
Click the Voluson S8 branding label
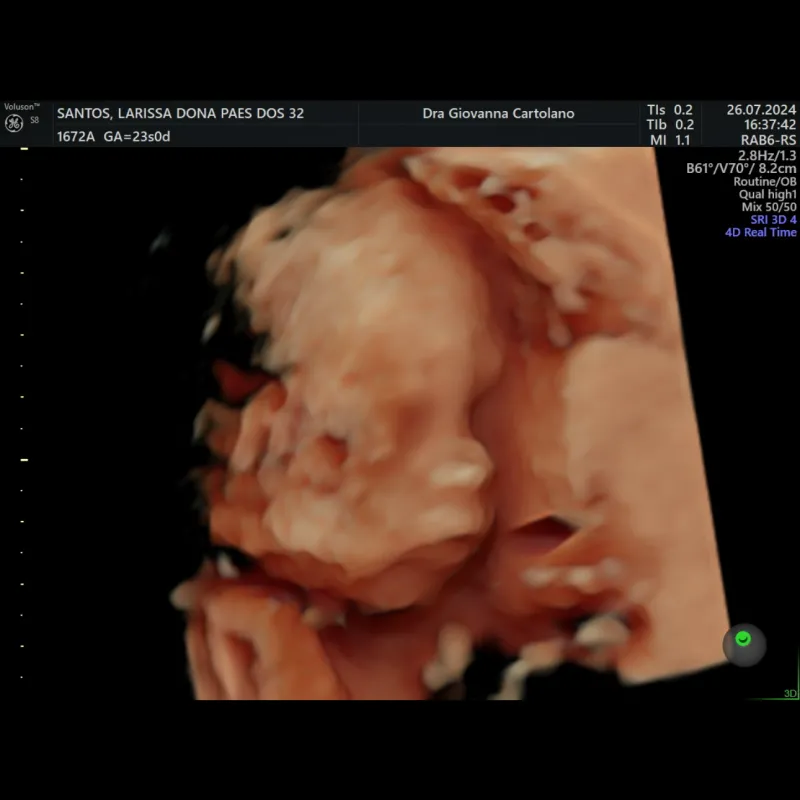(21, 106)
